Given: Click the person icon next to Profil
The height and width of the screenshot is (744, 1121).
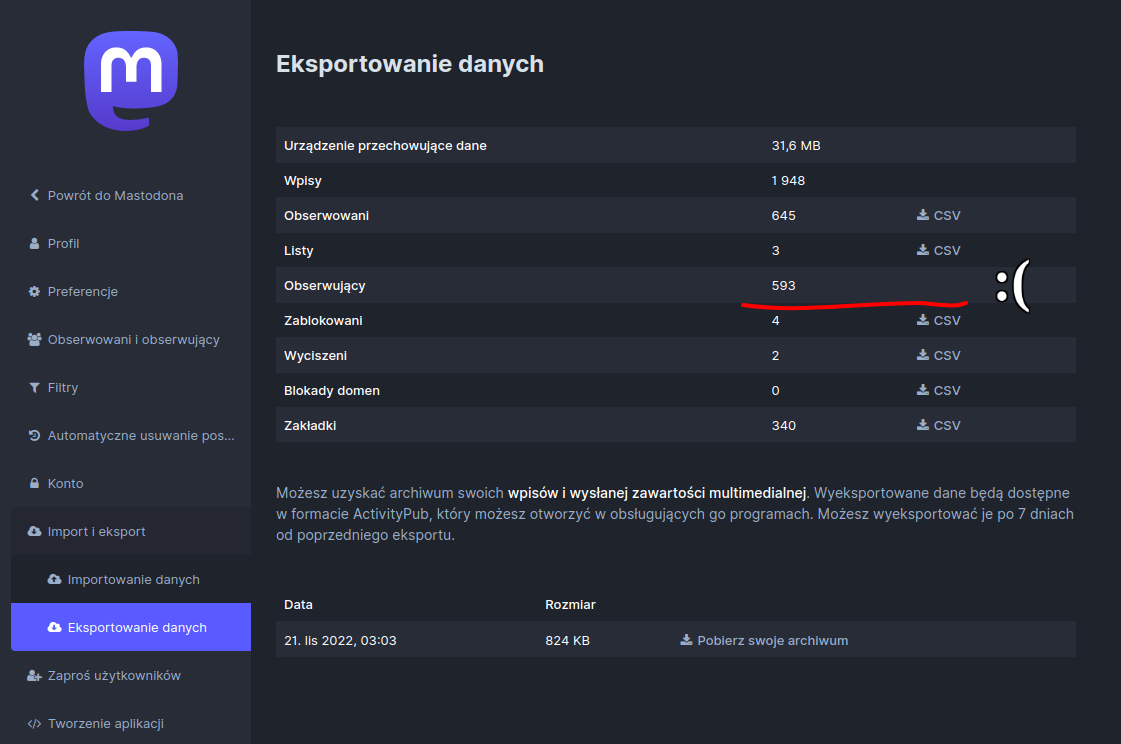Looking at the screenshot, I should pyautogui.click(x=35, y=244).
